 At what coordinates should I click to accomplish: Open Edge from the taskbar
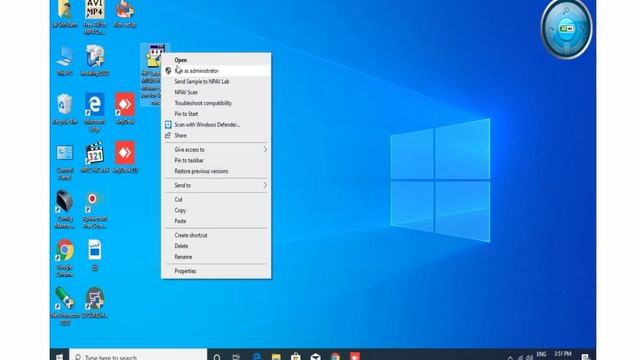pos(257,356)
